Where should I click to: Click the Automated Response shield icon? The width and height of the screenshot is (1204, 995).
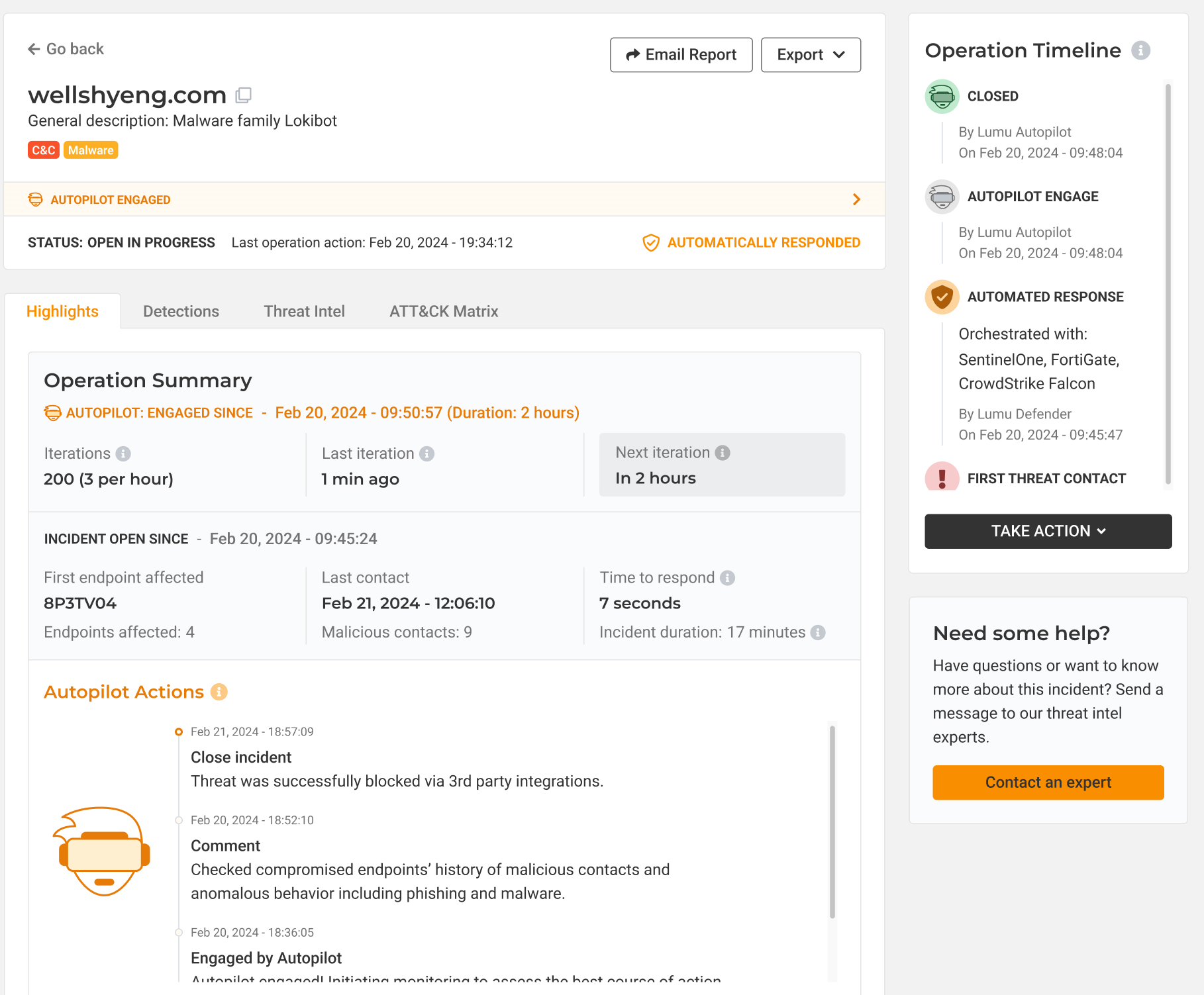(x=942, y=297)
